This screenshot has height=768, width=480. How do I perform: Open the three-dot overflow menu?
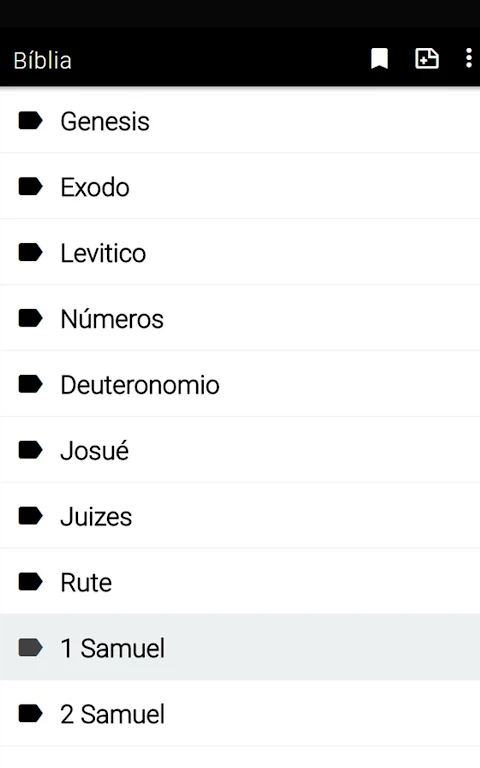tap(468, 58)
